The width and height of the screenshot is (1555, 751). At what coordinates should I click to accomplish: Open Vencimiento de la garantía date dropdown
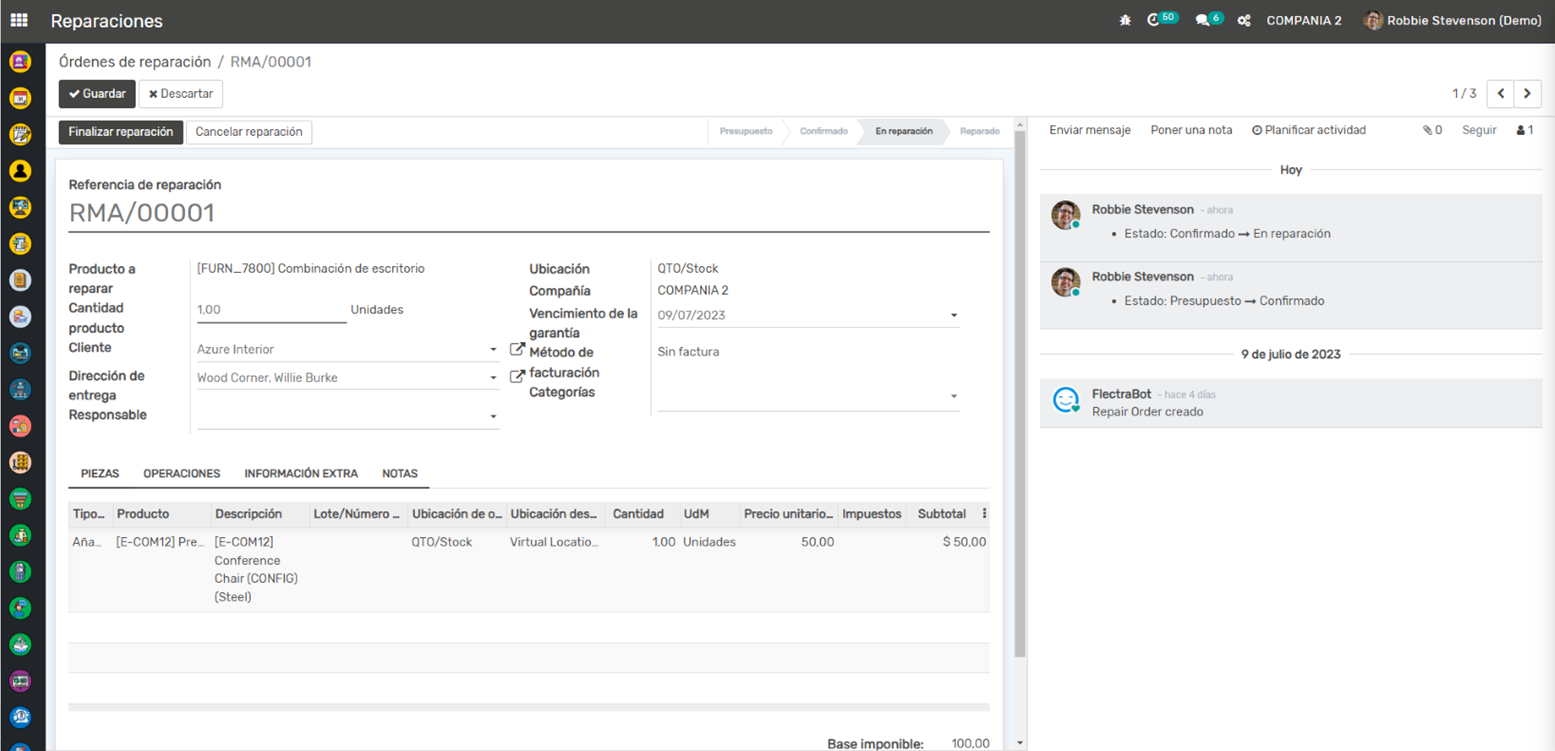pos(954,316)
